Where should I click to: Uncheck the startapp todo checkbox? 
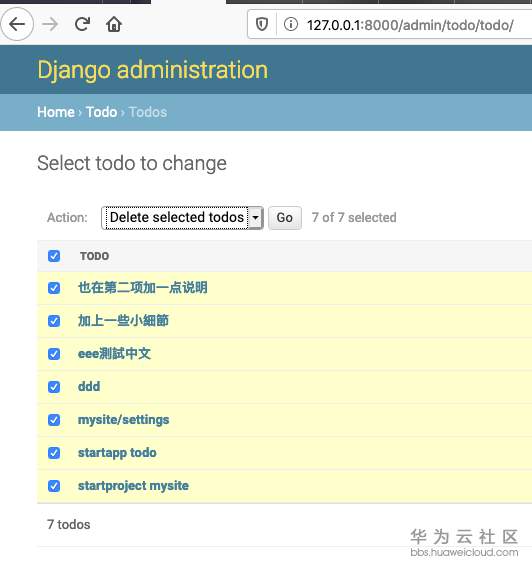[54, 453]
